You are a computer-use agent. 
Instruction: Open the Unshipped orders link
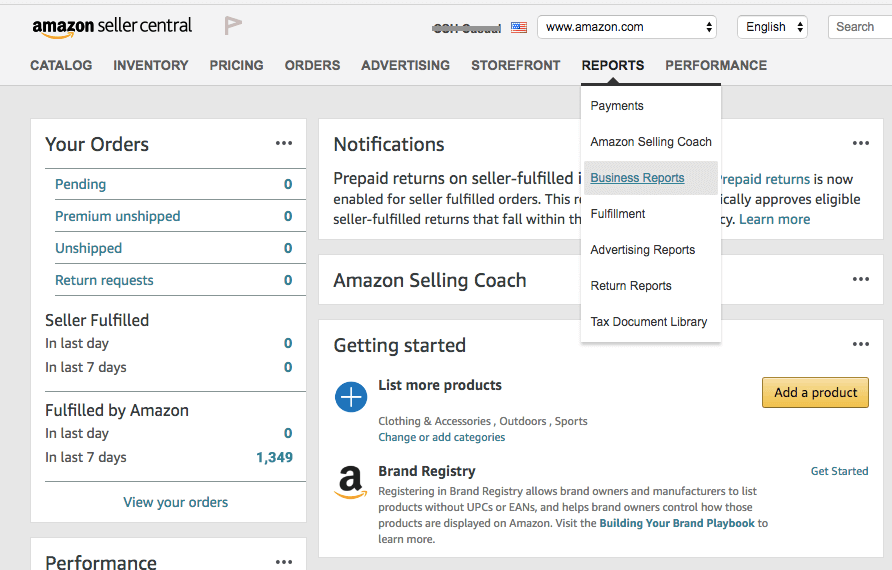click(88, 248)
